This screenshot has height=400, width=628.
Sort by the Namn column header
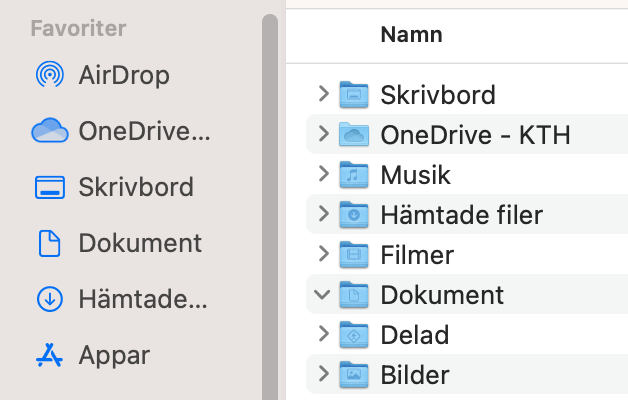coord(411,35)
